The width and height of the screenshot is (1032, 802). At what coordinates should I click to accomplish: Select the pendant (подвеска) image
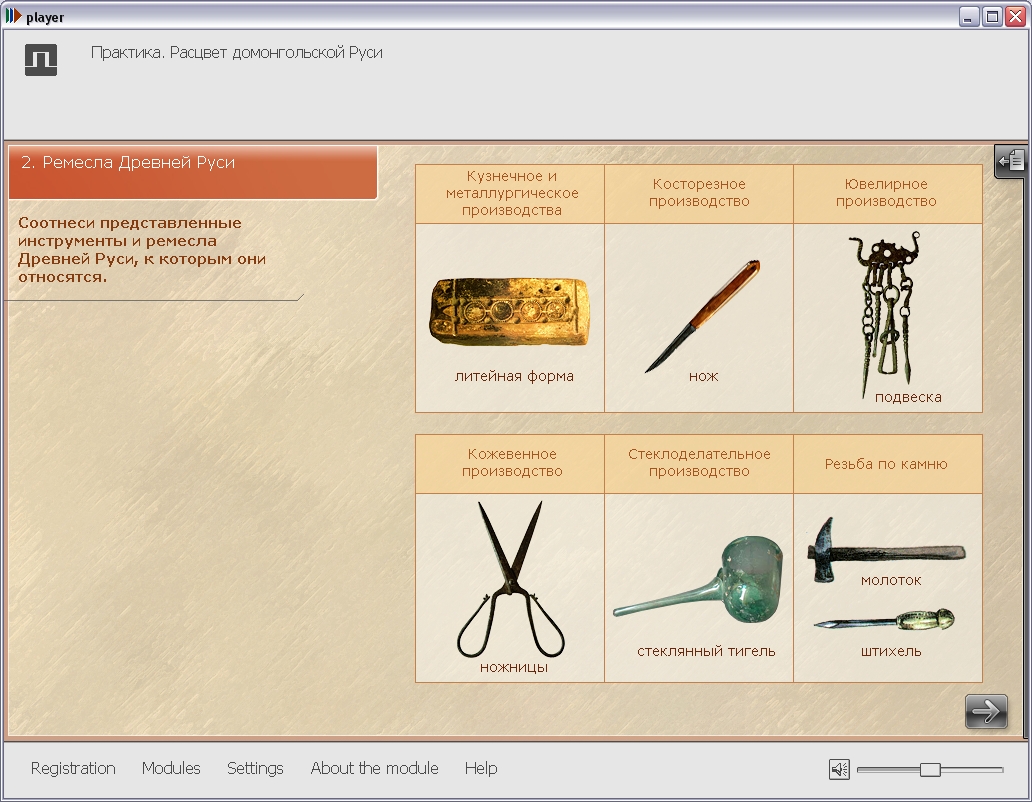pos(886,314)
